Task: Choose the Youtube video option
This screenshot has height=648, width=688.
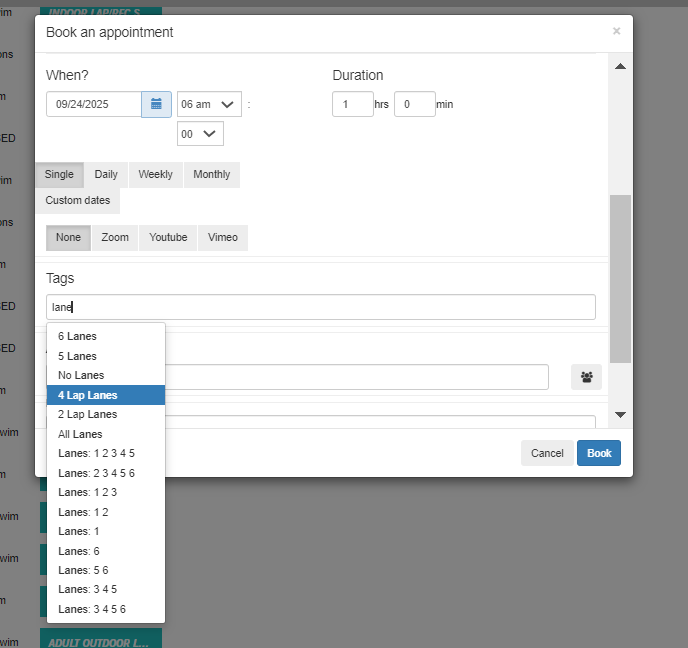Action: (168, 238)
